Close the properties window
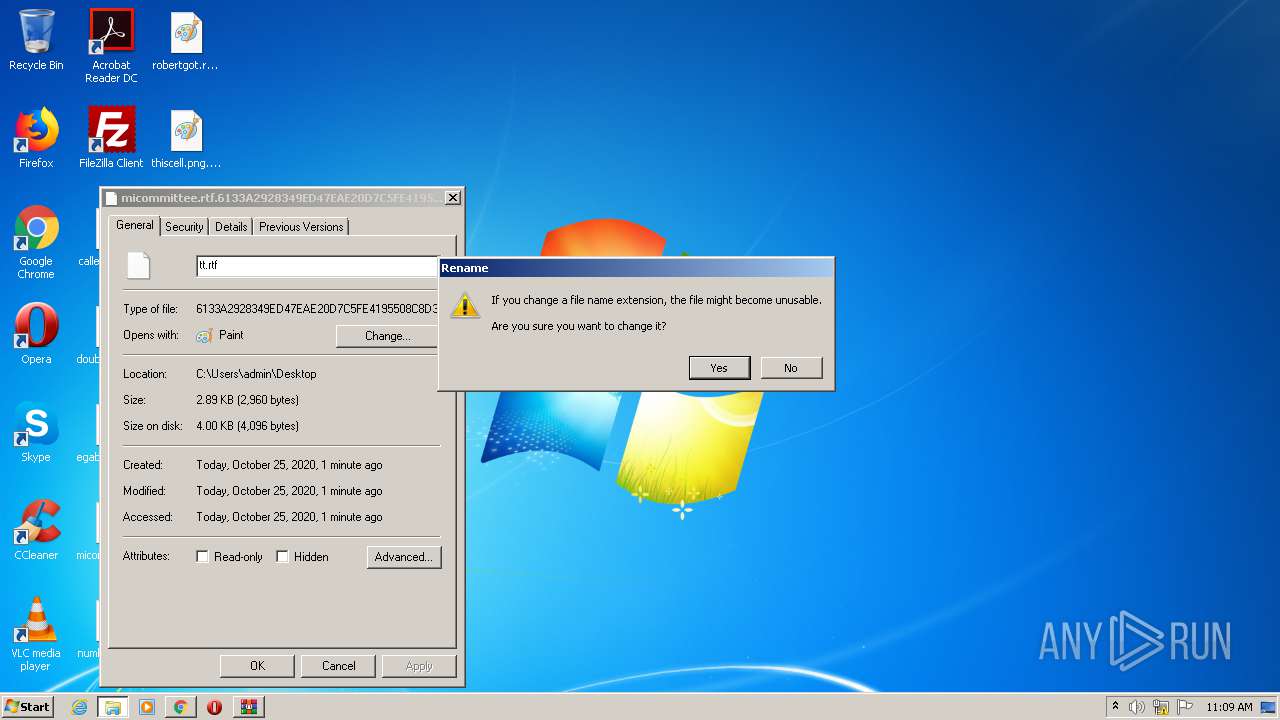This screenshot has height=720, width=1280. 452,198
